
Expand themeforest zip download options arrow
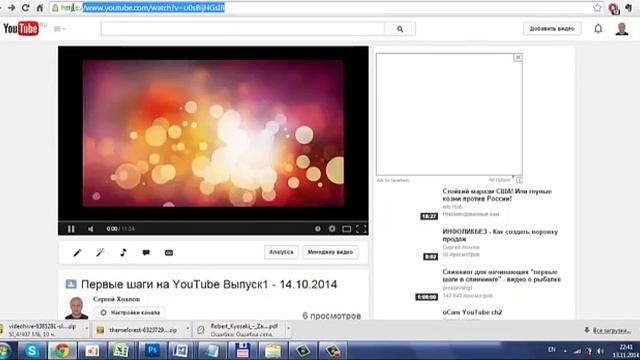tap(188, 329)
